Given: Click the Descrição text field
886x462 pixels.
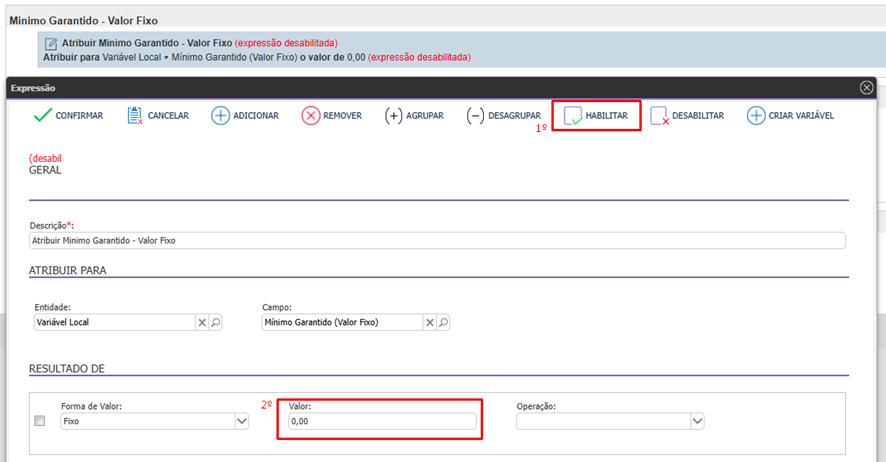Looking at the screenshot, I should click(437, 241).
